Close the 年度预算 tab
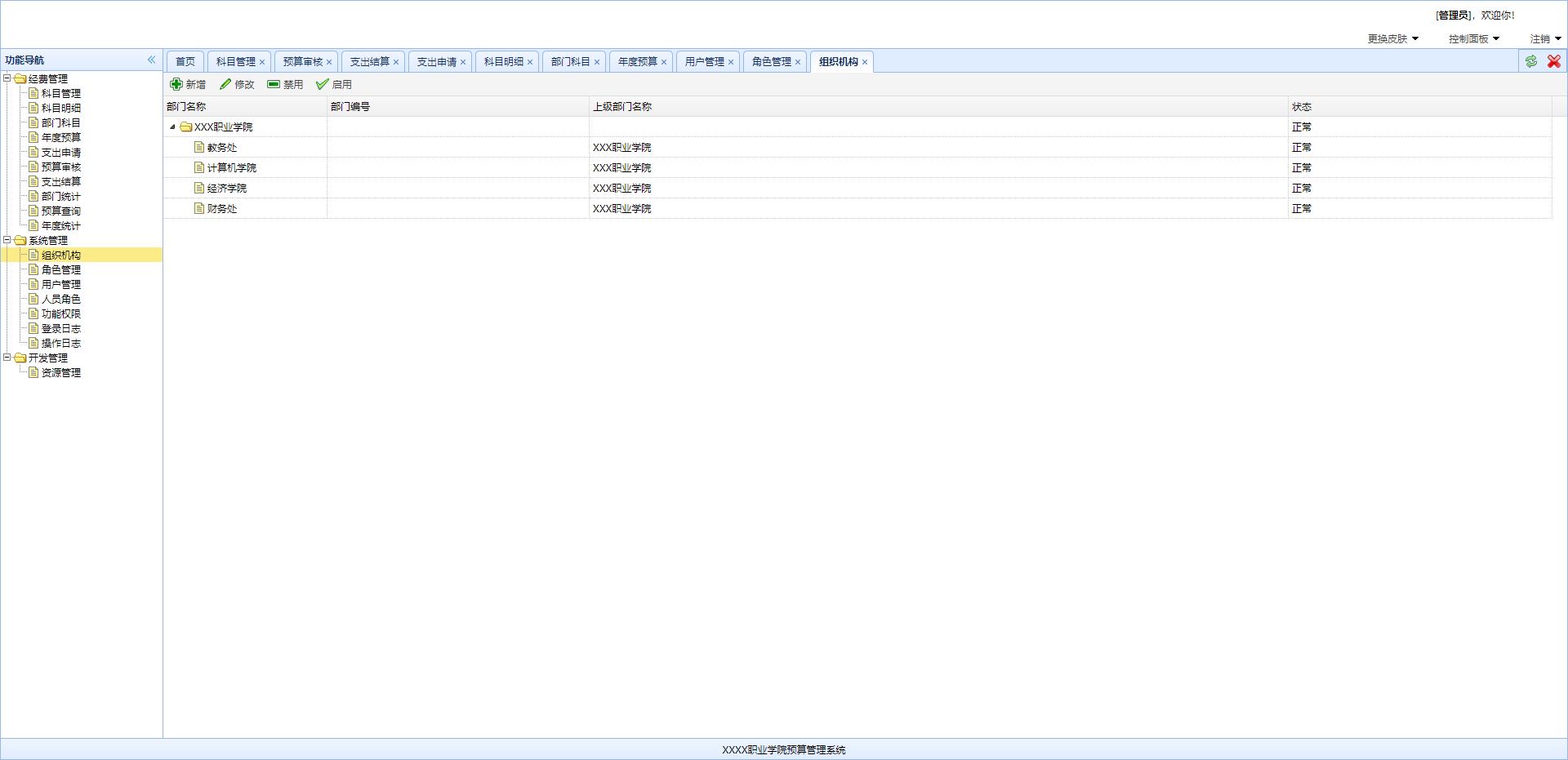This screenshot has height=760, width=1568. coord(664,62)
